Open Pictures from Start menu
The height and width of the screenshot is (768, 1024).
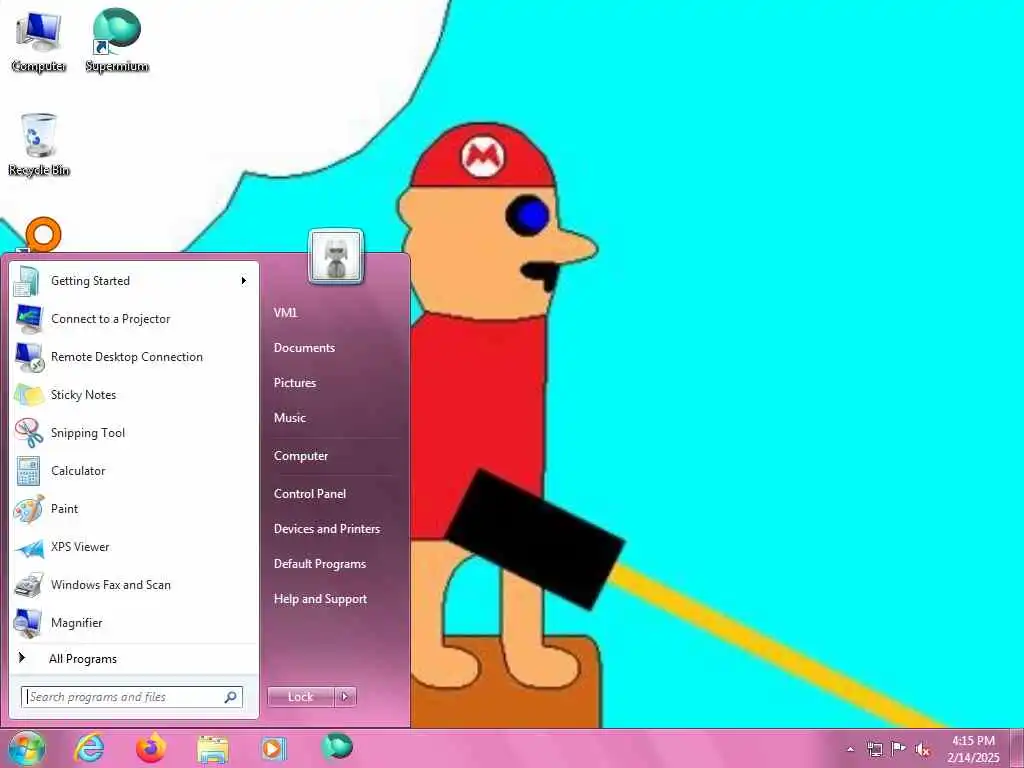(295, 383)
